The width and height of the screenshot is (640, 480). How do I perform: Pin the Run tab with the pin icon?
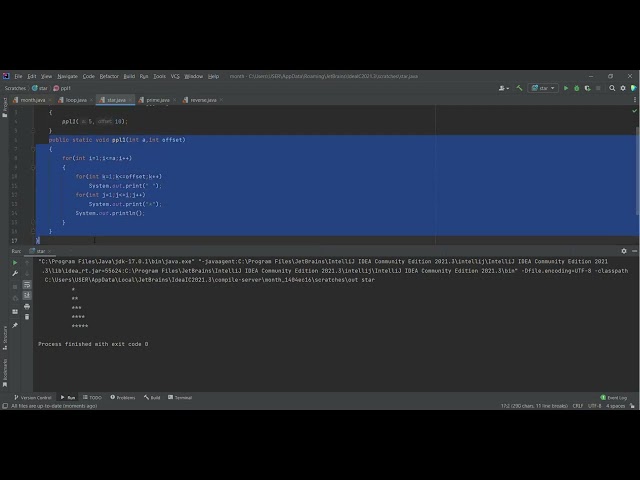click(15, 325)
